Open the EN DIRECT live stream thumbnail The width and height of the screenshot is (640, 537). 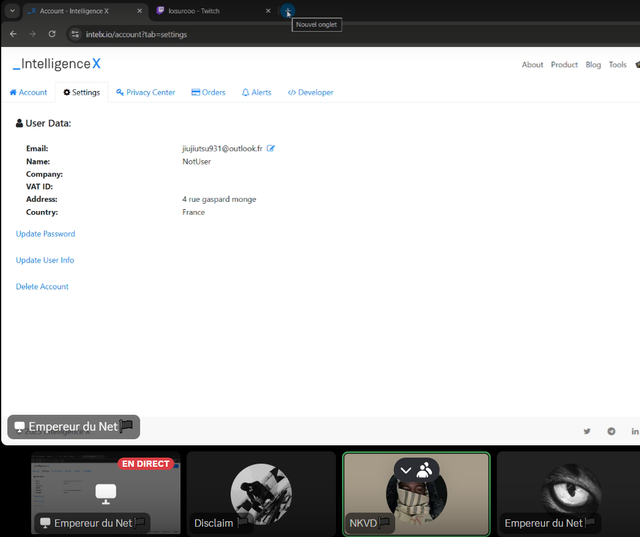click(106, 493)
